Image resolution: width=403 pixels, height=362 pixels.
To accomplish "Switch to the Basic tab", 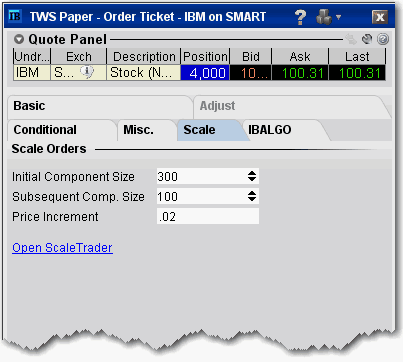I will point(99,106).
